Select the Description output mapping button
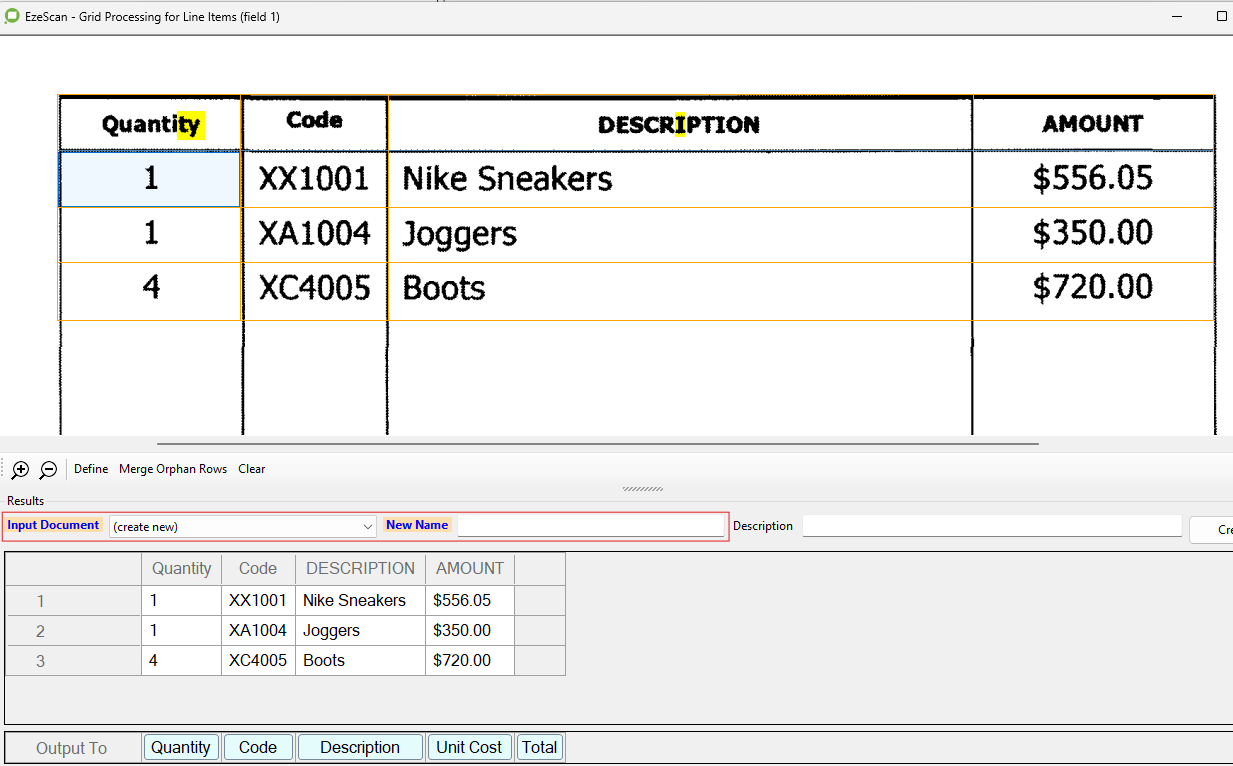This screenshot has width=1233, height=766. 360,747
